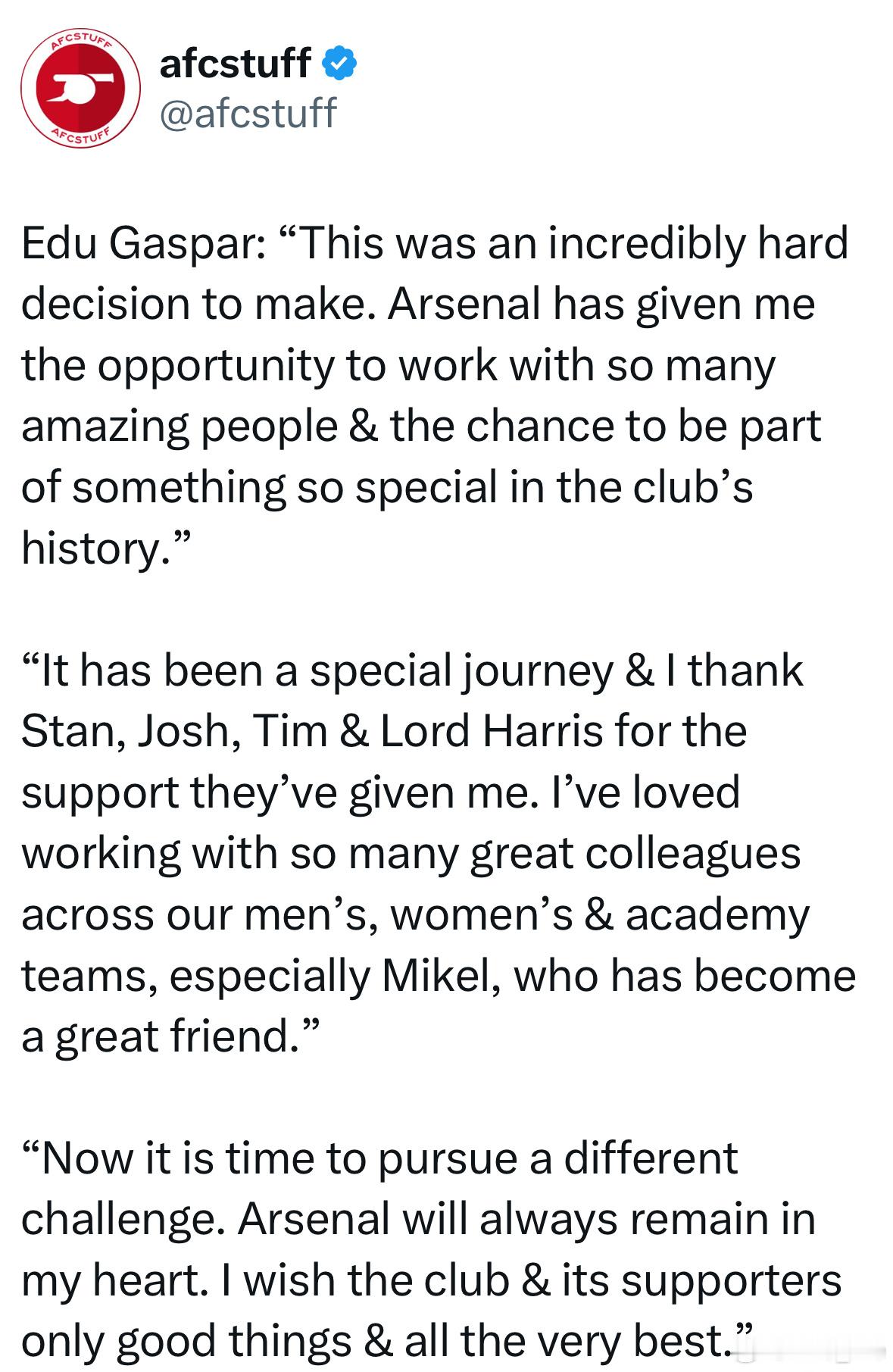Click the blue verified checkmark badge

pos(340,63)
